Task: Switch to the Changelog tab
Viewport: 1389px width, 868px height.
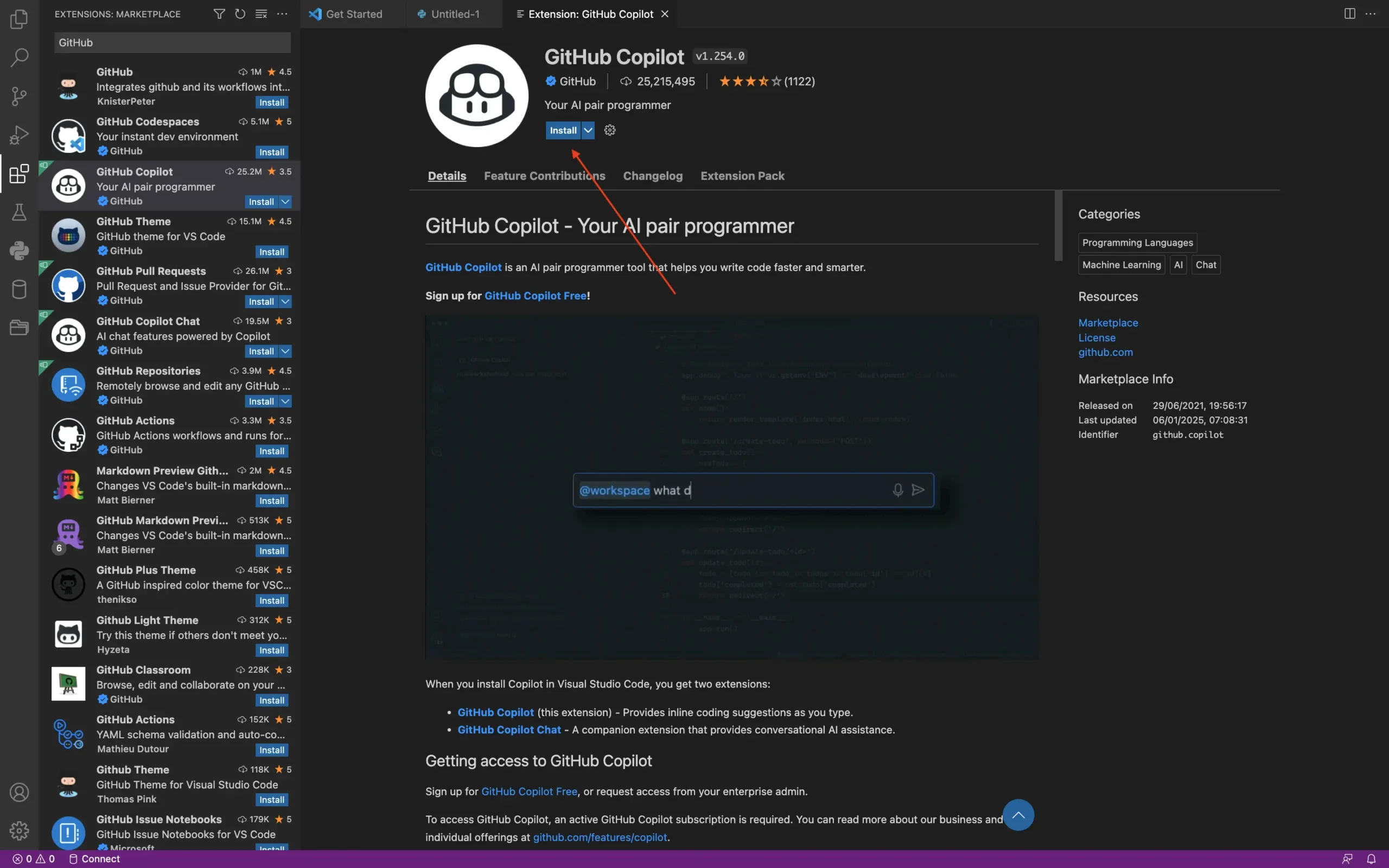Action: pyautogui.click(x=653, y=176)
